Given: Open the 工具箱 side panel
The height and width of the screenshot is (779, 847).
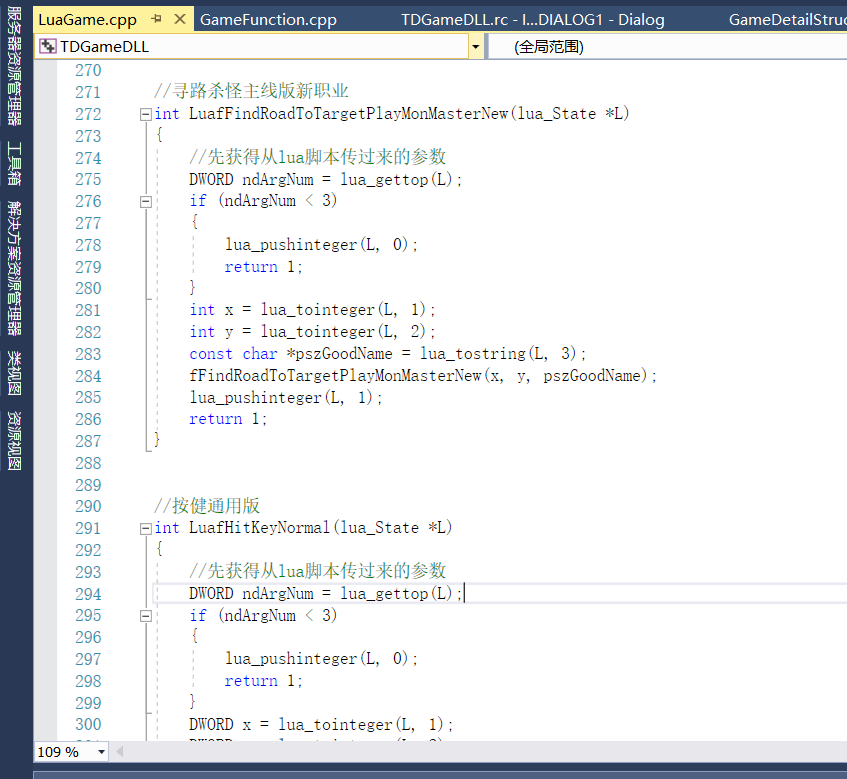Looking at the screenshot, I should (14, 164).
